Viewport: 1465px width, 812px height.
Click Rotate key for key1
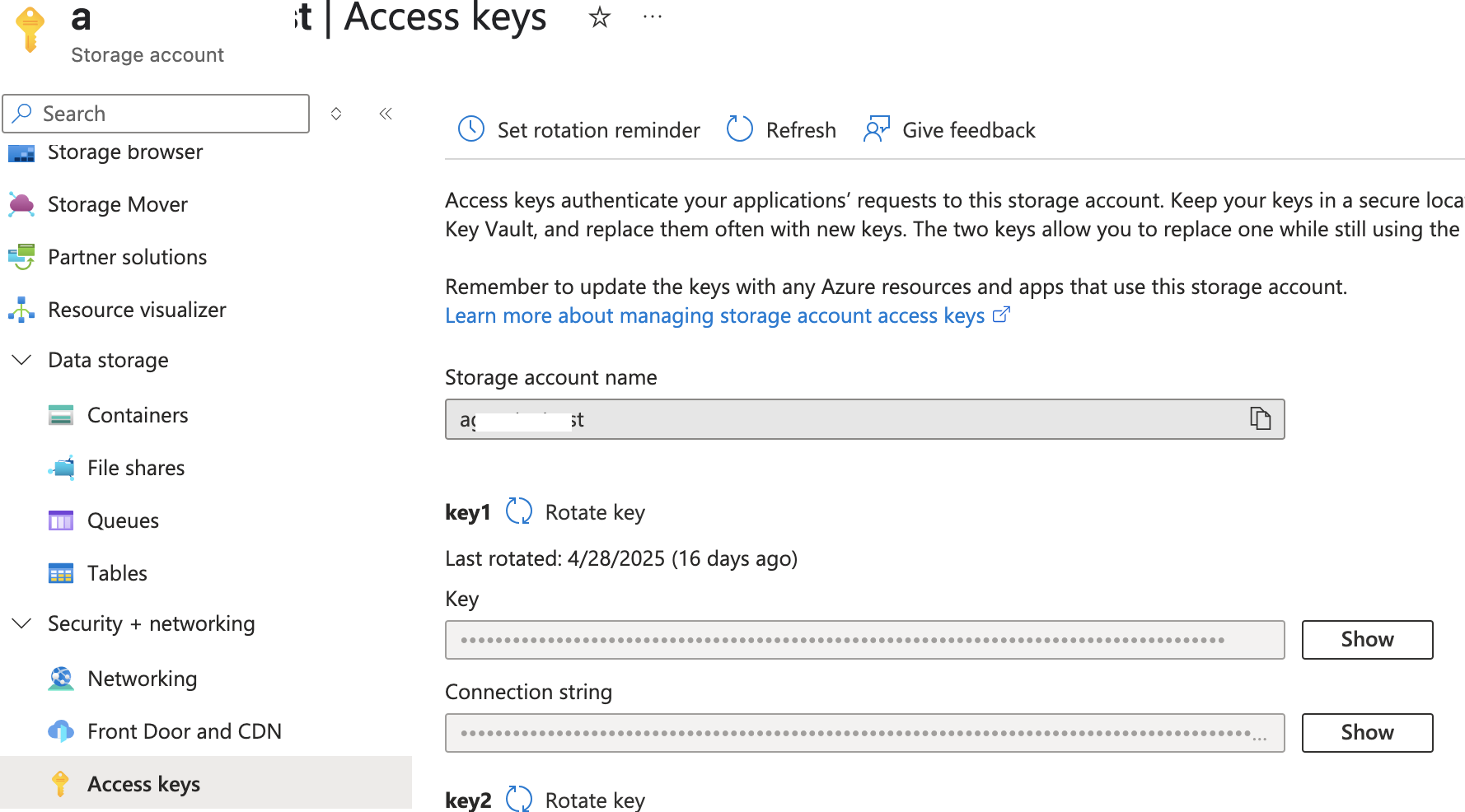595,512
